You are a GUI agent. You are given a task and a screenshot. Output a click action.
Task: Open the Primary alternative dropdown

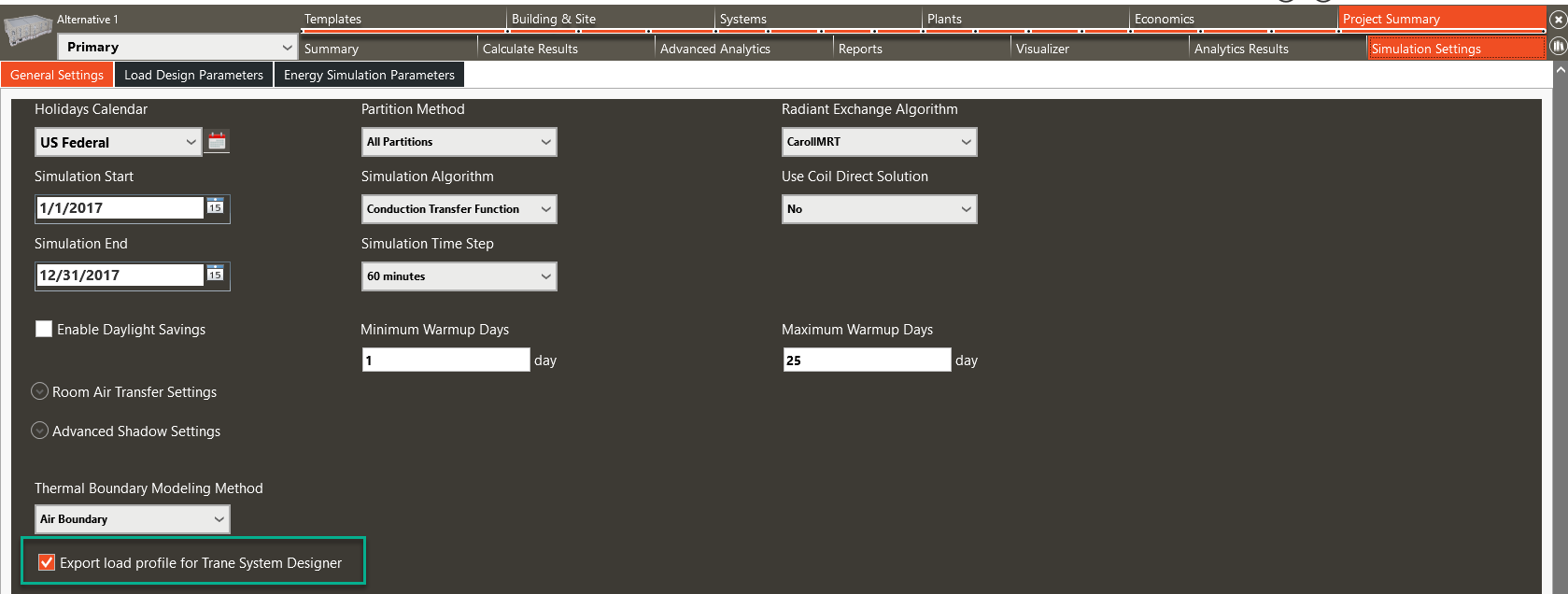[x=177, y=47]
